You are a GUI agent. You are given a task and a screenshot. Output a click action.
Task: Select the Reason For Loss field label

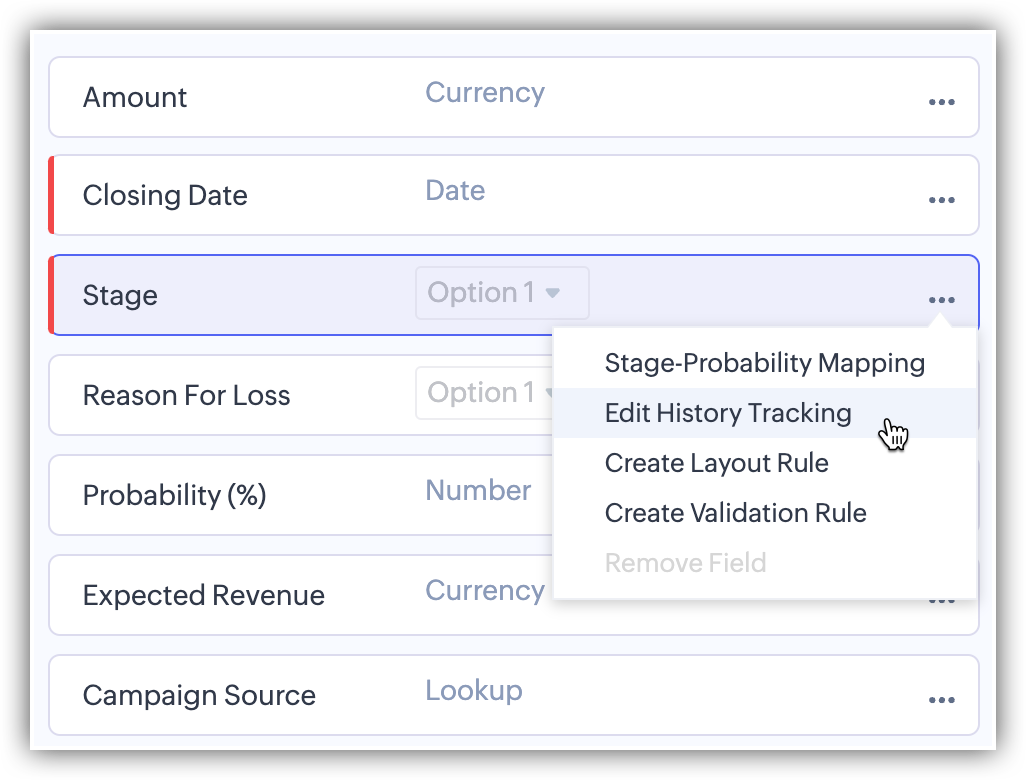(186, 395)
